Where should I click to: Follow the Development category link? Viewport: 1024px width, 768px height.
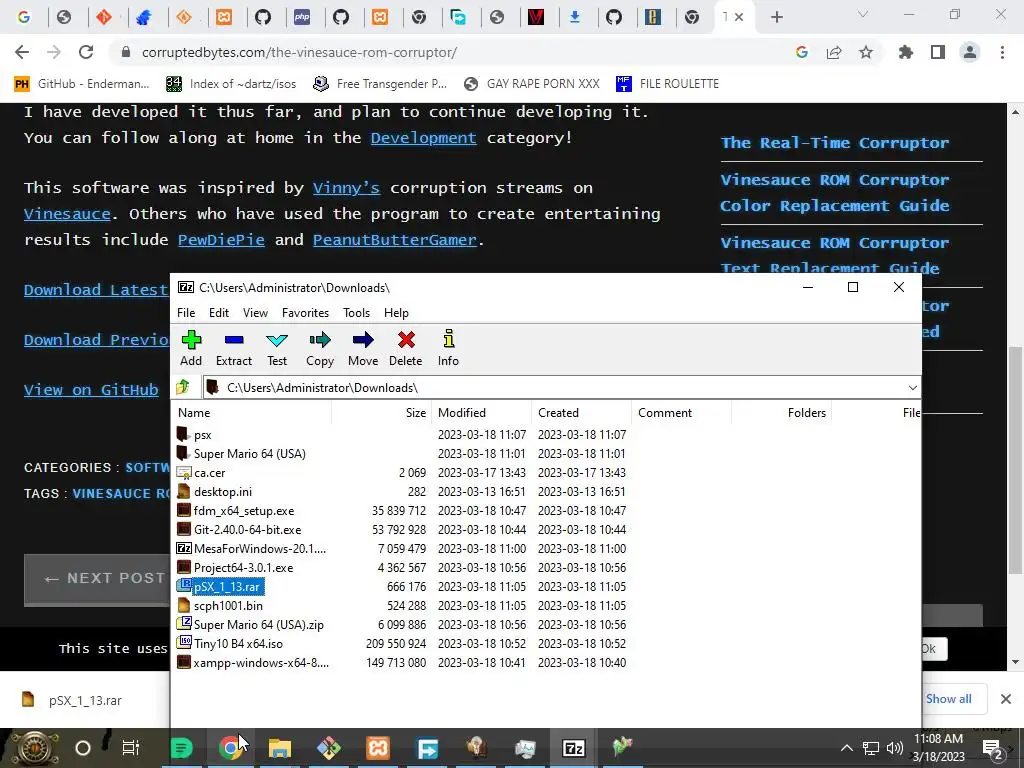coord(423,138)
